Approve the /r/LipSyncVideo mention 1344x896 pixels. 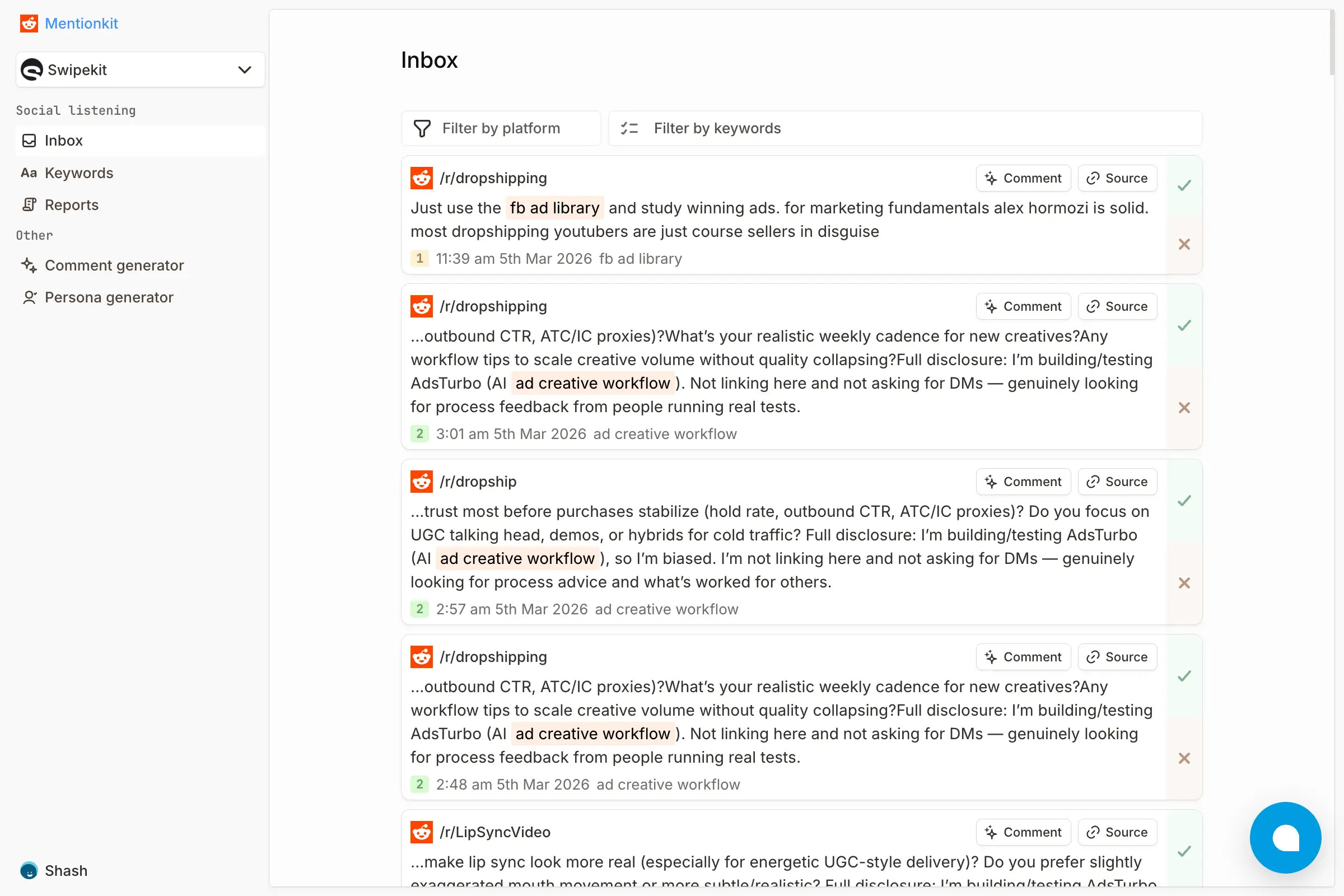(1184, 851)
